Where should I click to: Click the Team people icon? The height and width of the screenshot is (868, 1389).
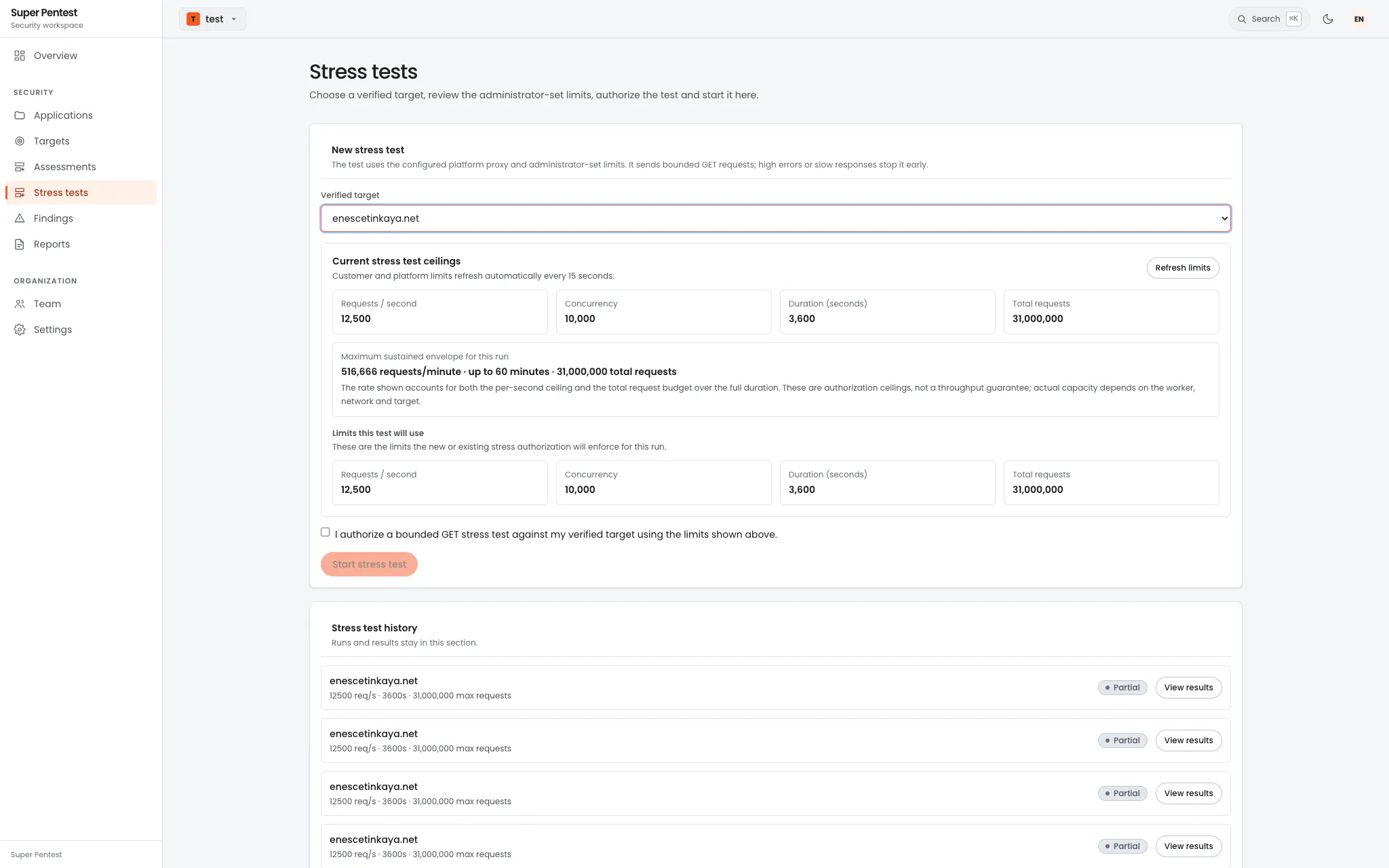click(x=20, y=304)
